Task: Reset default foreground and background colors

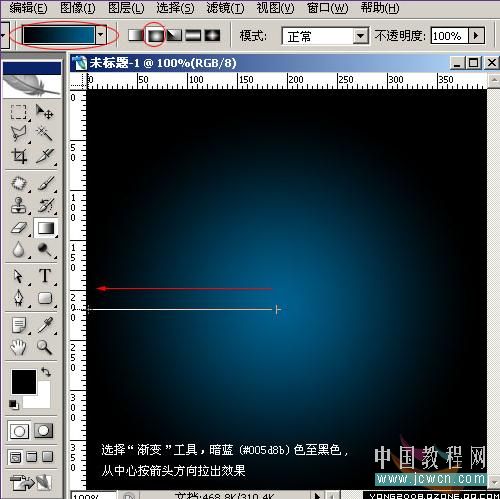Action: (x=14, y=404)
